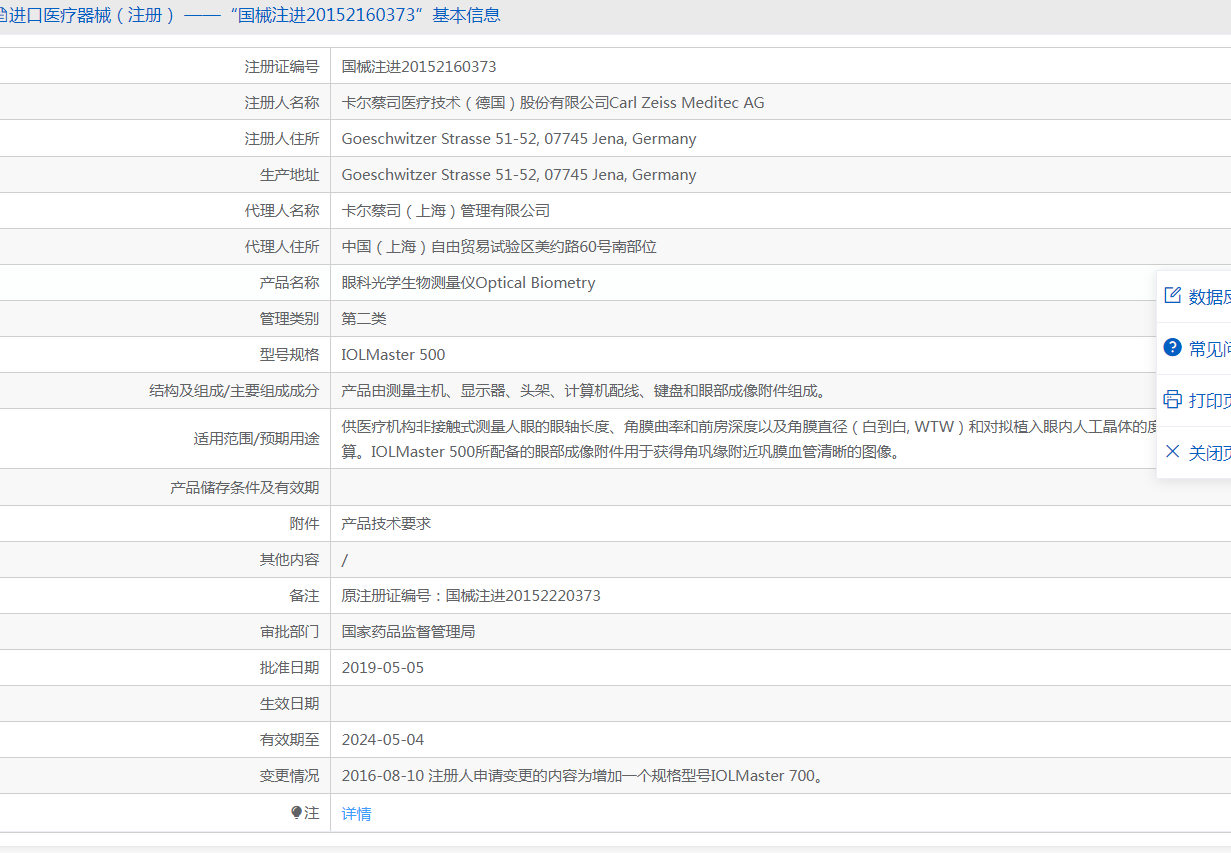Click the approving authority 国家药品监督管理局
The width and height of the screenshot is (1231, 853).
(x=408, y=632)
